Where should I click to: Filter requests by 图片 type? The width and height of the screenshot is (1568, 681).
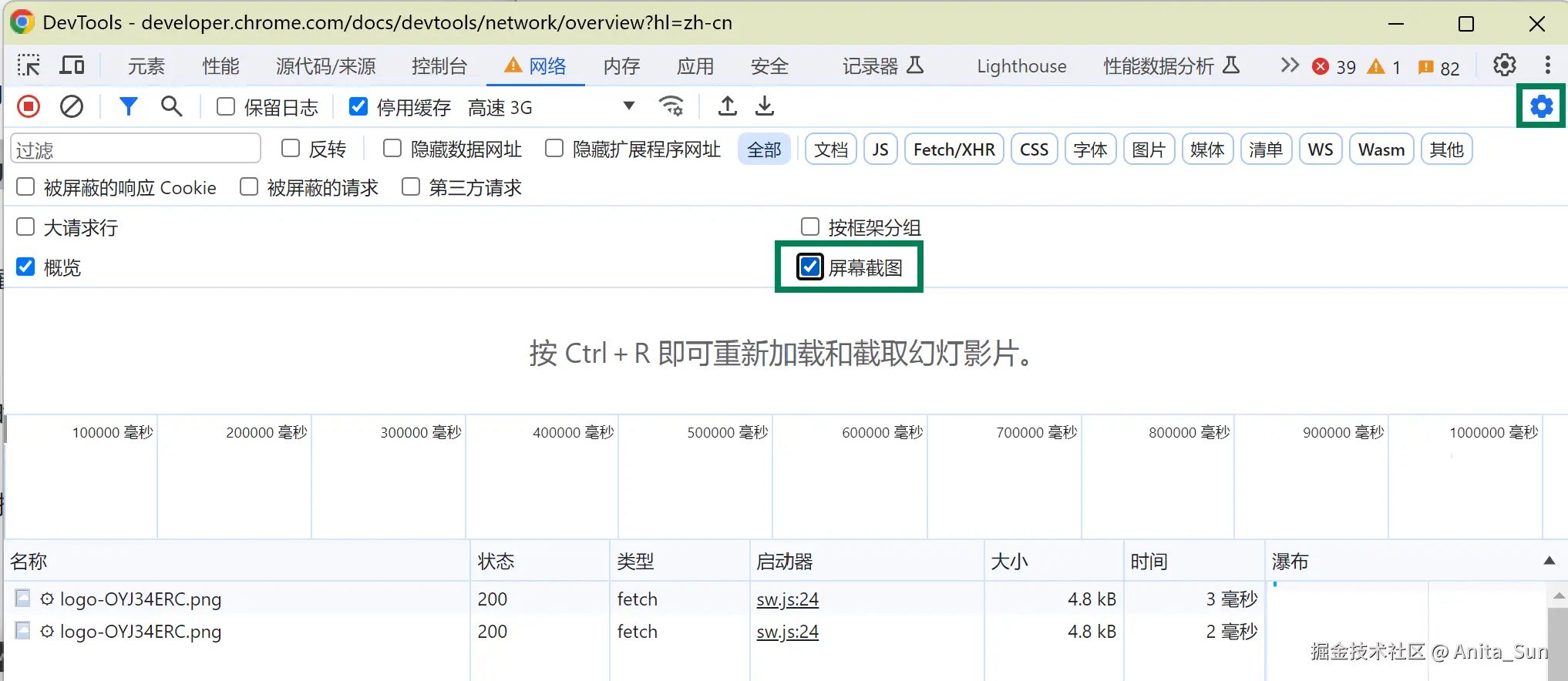(x=1149, y=149)
